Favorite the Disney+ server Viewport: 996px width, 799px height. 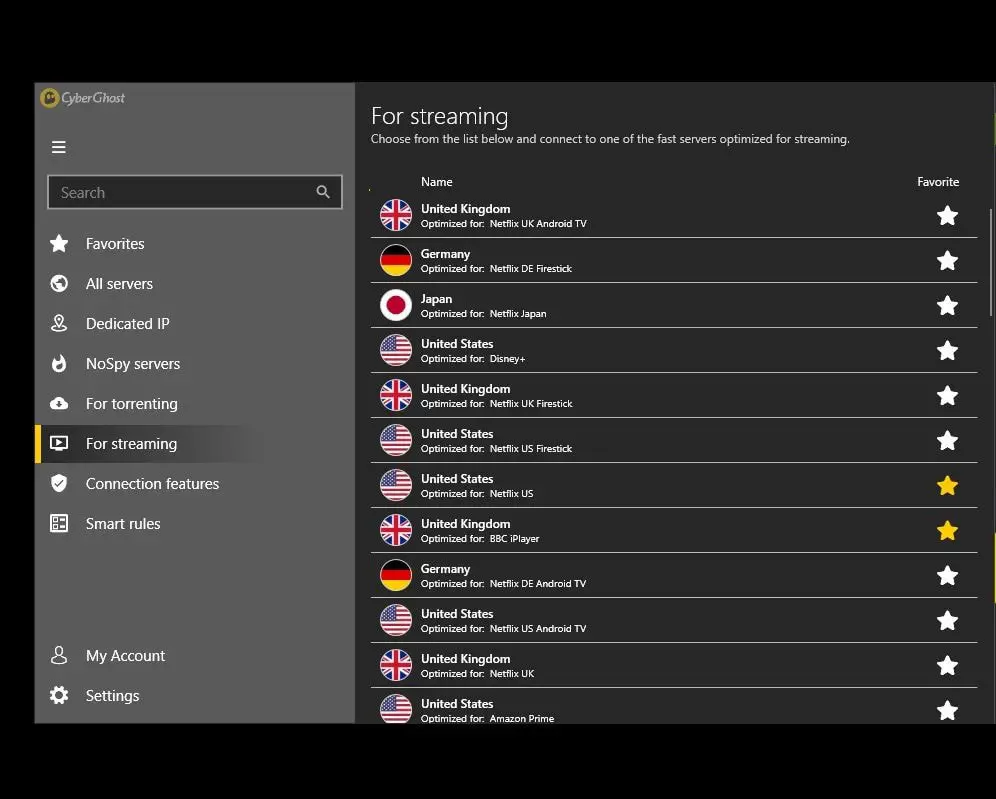pos(947,351)
